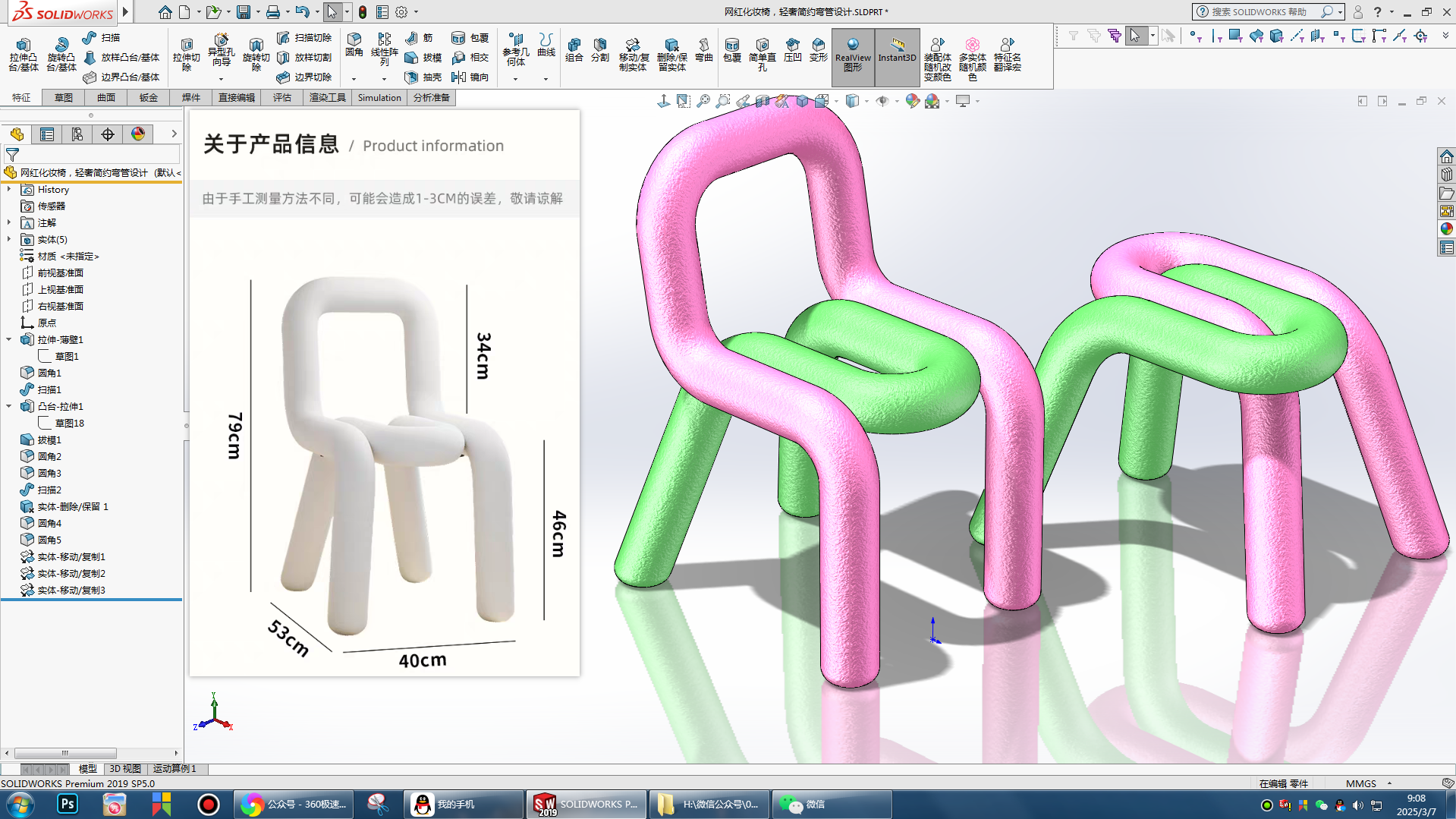This screenshot has height=819, width=1456.
Task: Select the Revolved Cut (旋转切除) tool
Action: [256, 55]
